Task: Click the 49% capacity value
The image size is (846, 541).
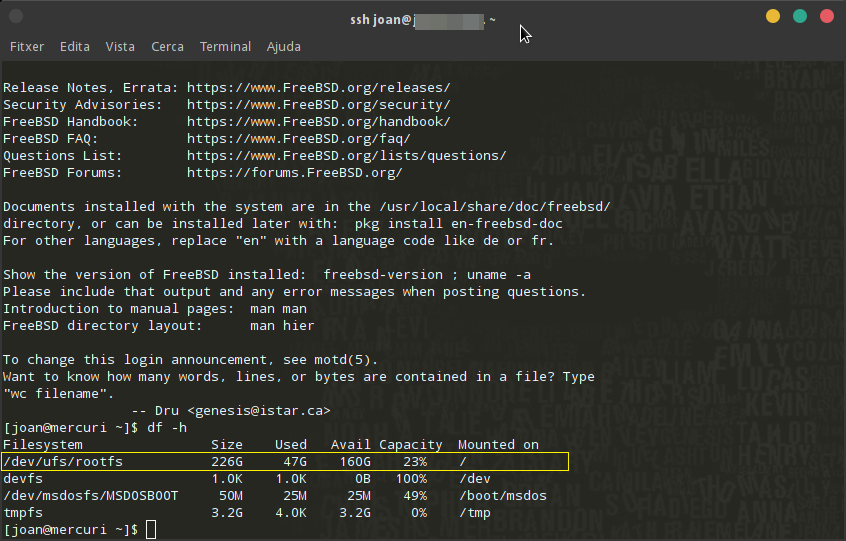Action: [x=414, y=496]
